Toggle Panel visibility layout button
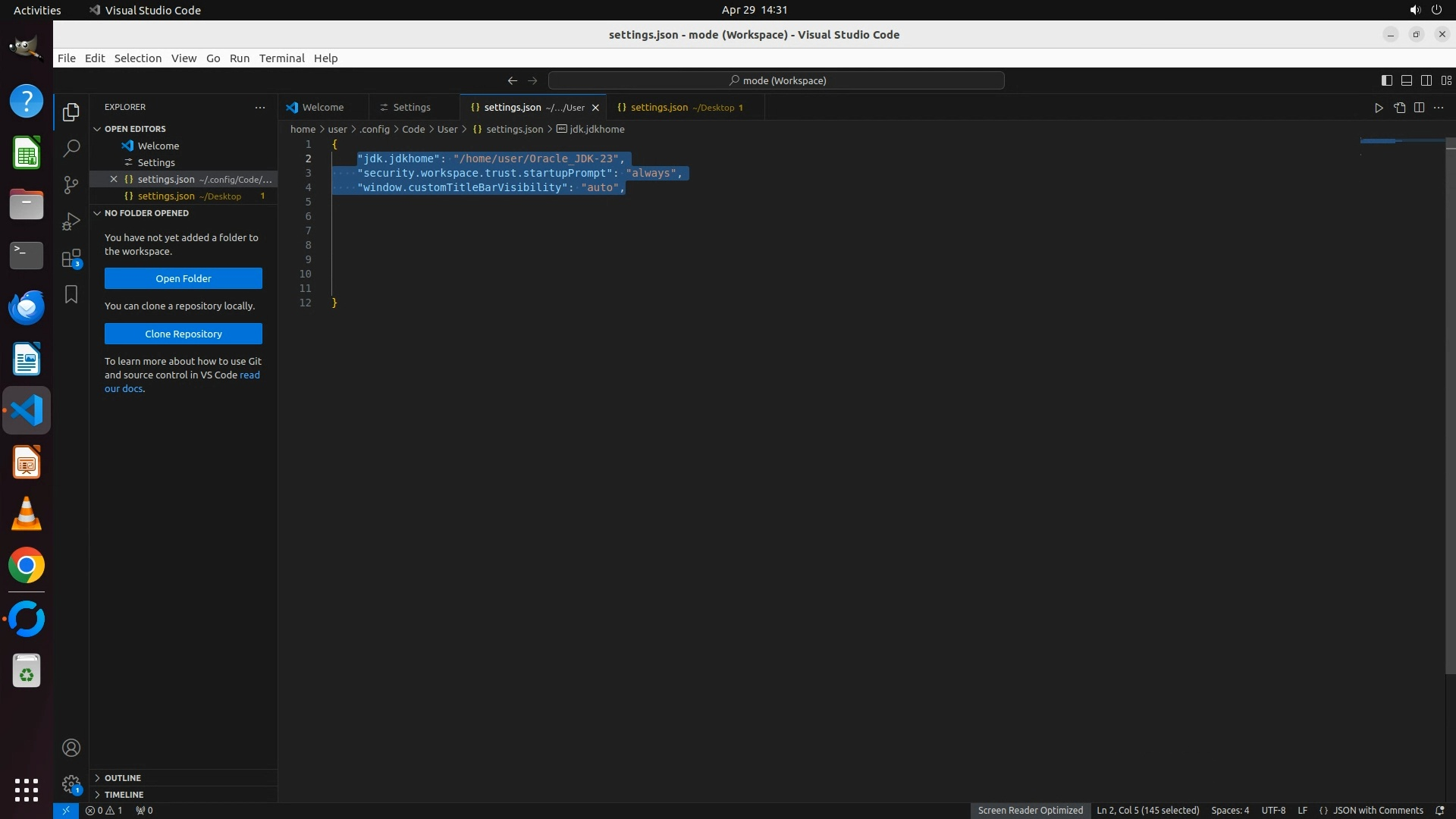This screenshot has width=1456, height=819. 1406,80
